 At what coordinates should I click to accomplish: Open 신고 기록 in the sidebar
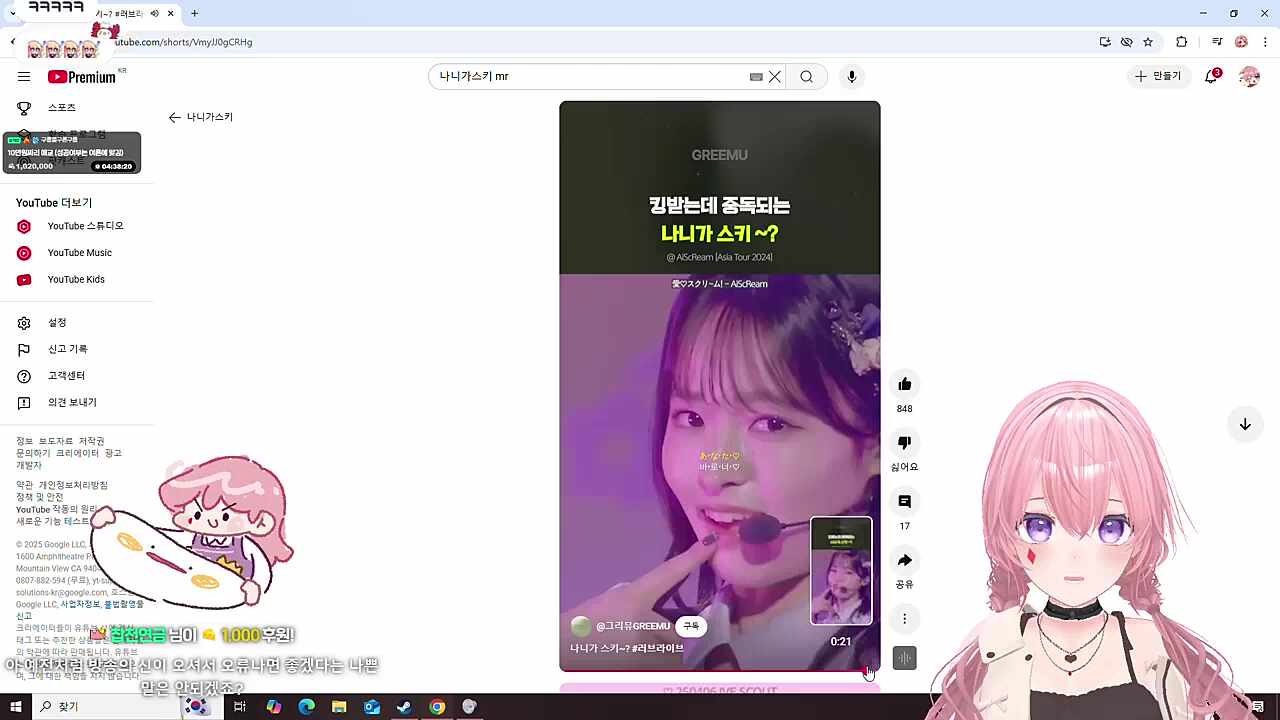coord(67,349)
